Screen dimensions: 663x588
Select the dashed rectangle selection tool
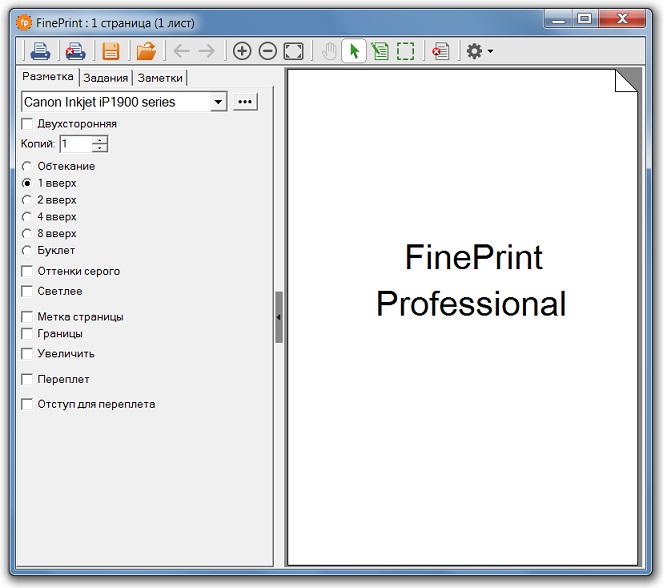tap(405, 51)
